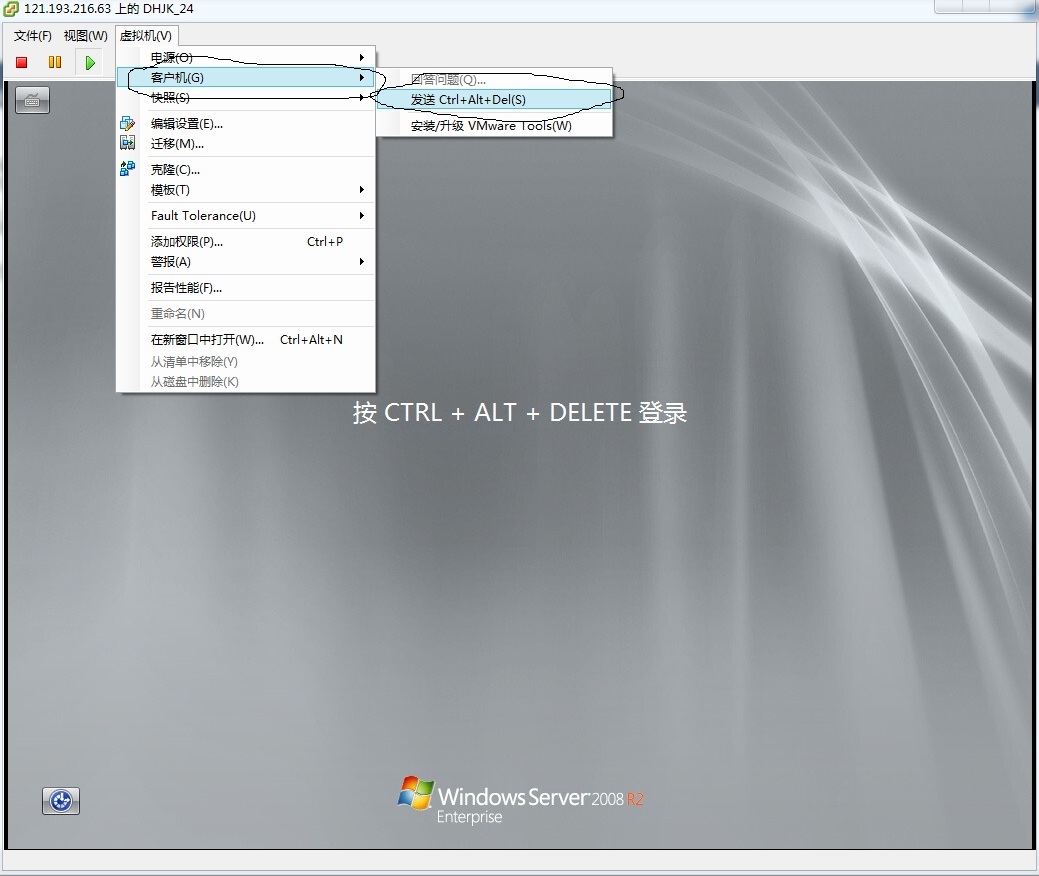The width and height of the screenshot is (1039, 876).
Task: Choose 编辑设置(E)... menu entry
Action: coord(246,123)
